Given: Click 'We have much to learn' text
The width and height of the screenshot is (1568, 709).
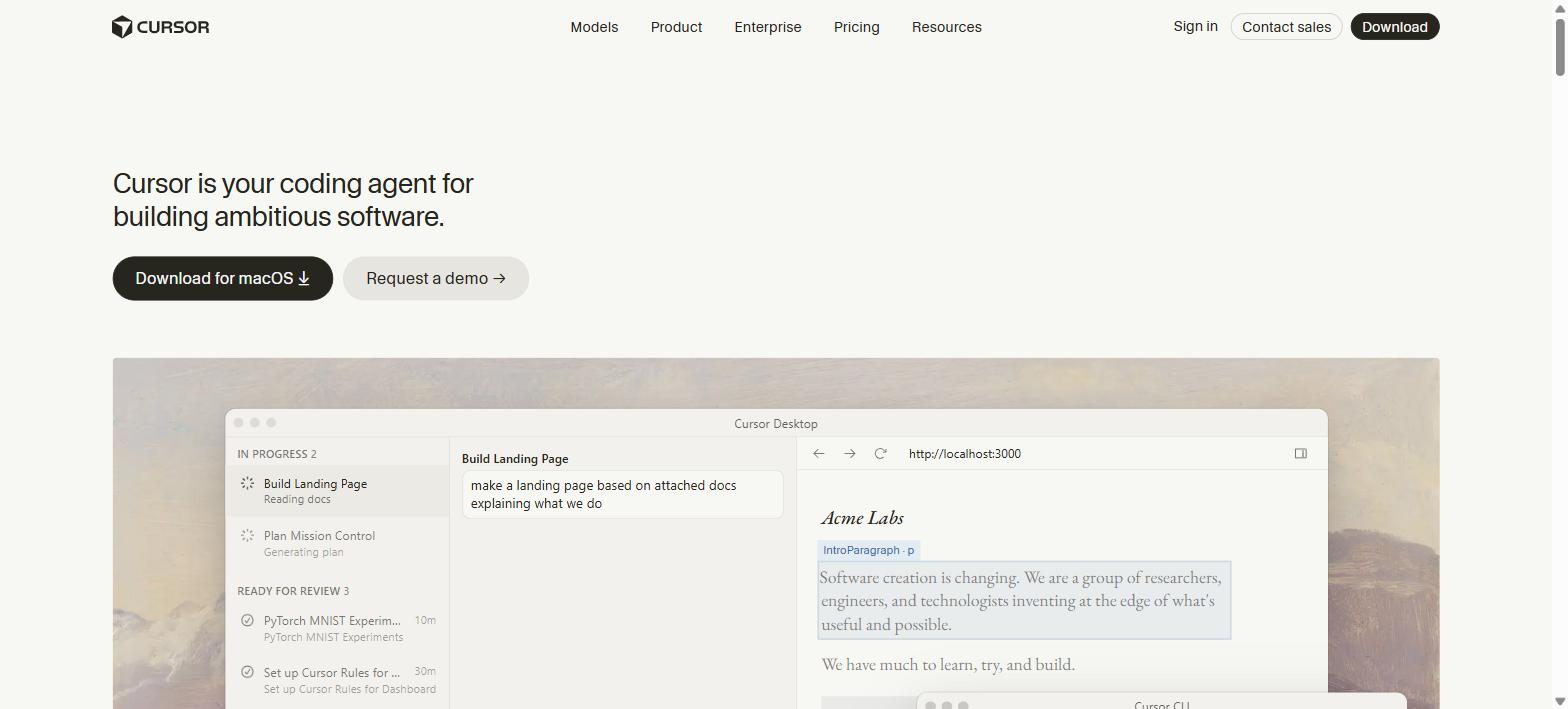Looking at the screenshot, I should [x=948, y=664].
